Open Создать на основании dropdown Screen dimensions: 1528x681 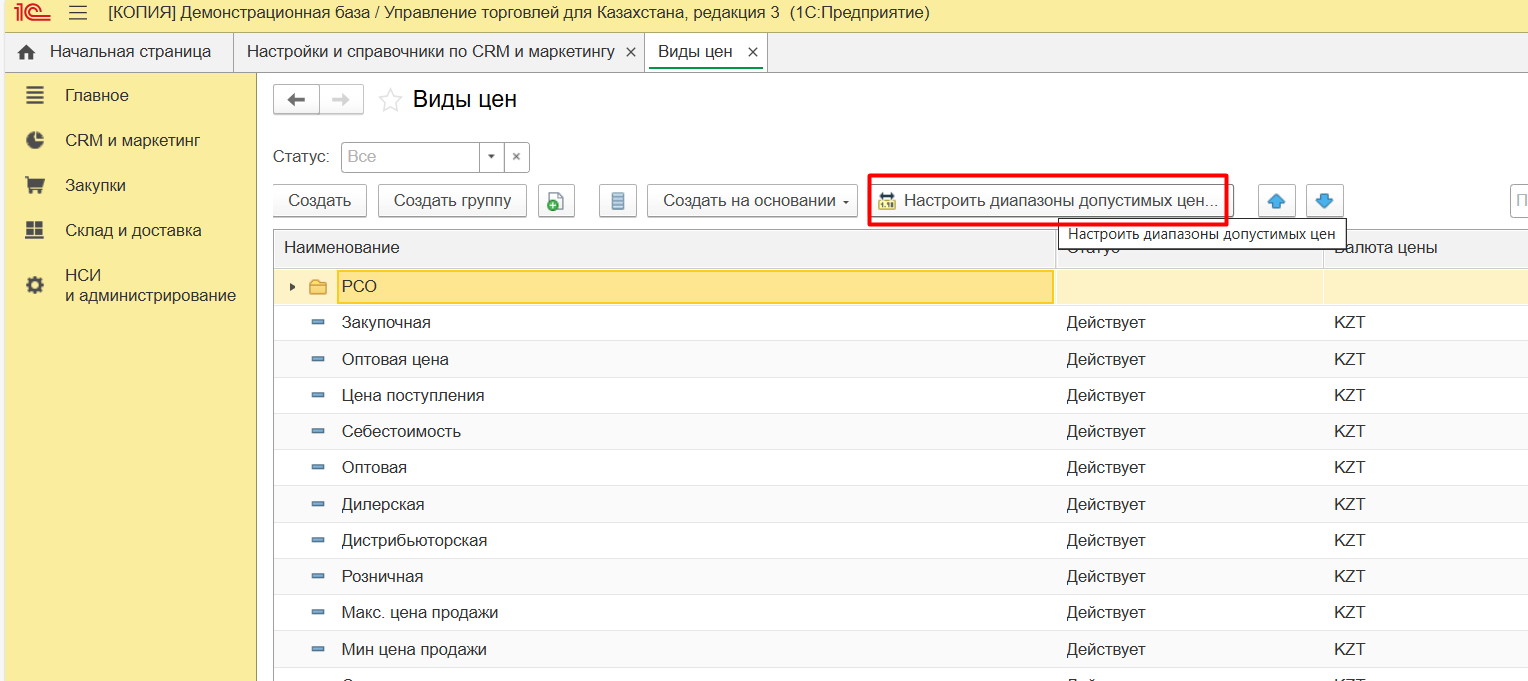point(753,201)
